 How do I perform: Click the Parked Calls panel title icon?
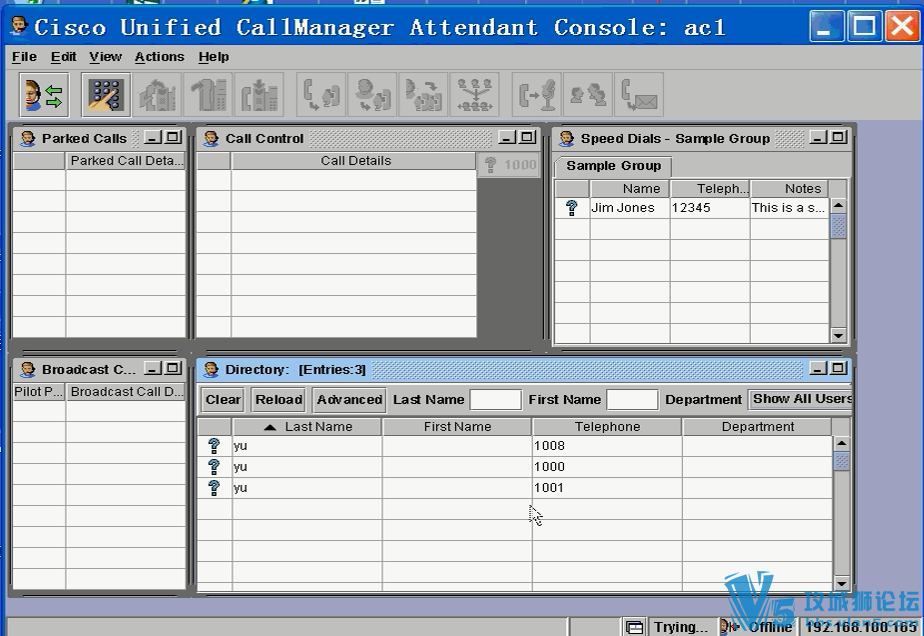28,139
